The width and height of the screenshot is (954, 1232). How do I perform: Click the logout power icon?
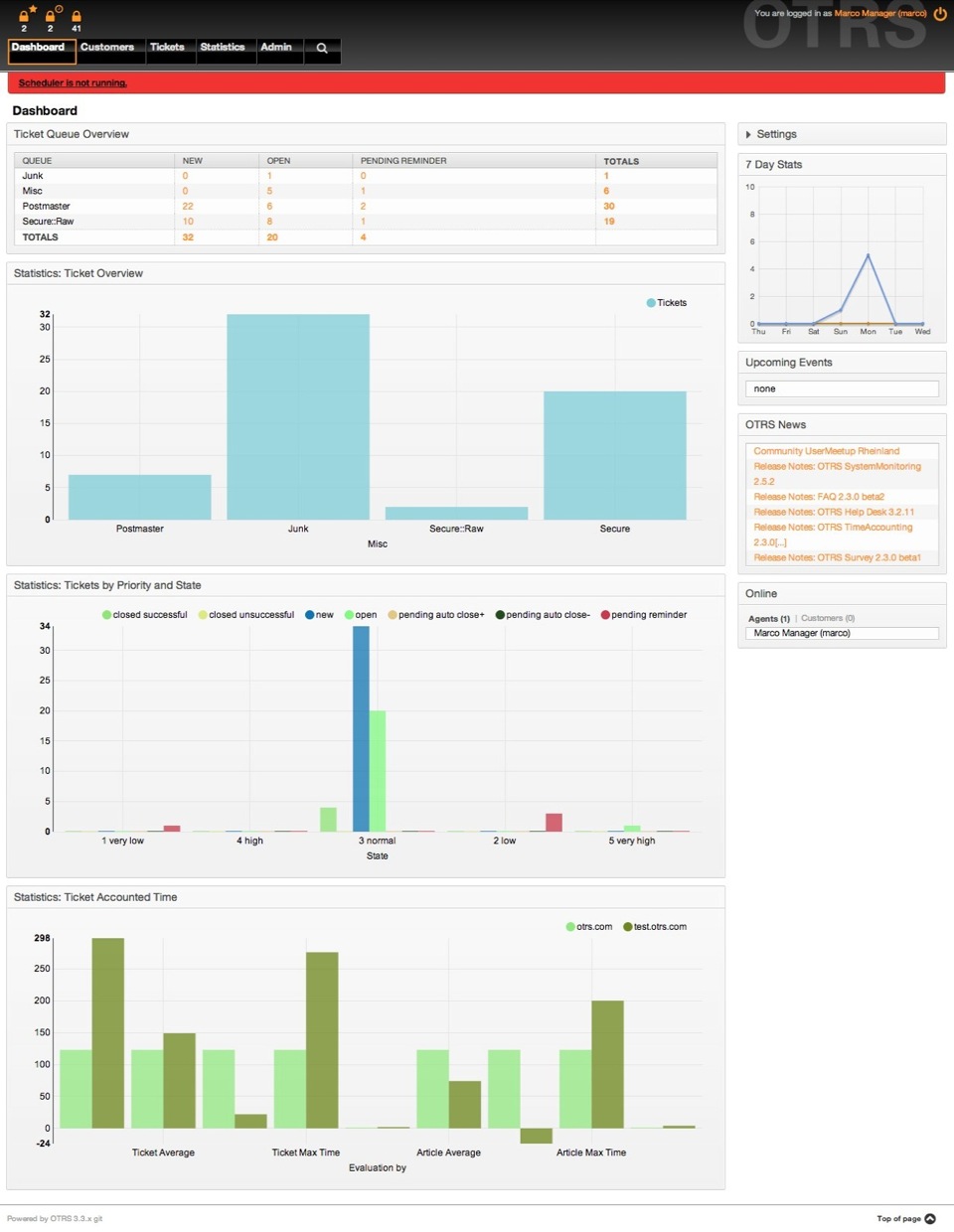click(x=940, y=14)
